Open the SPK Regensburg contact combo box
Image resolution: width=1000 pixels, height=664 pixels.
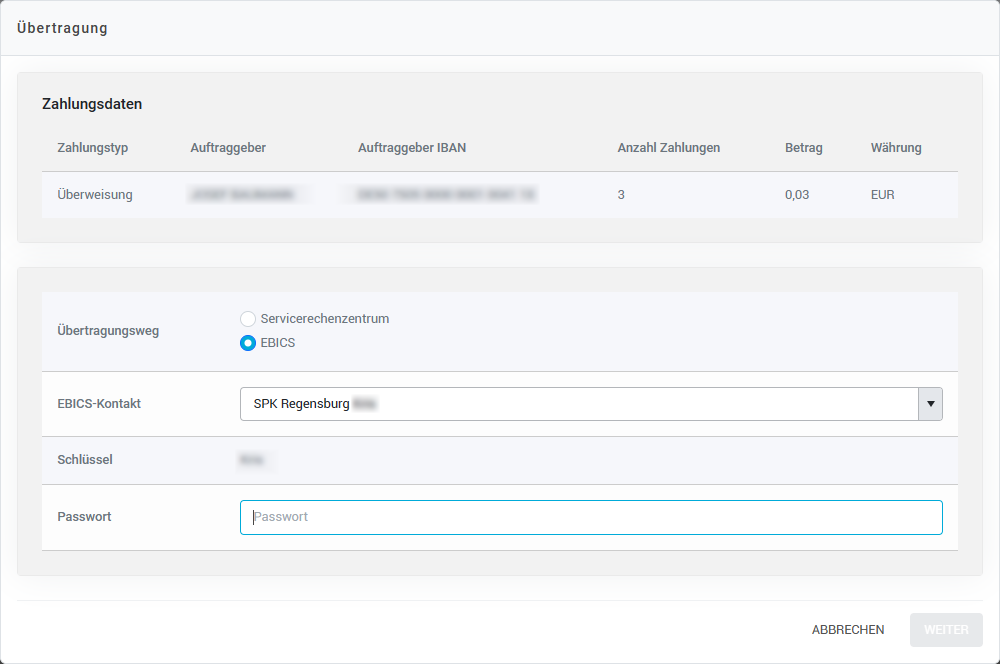click(x=578, y=404)
